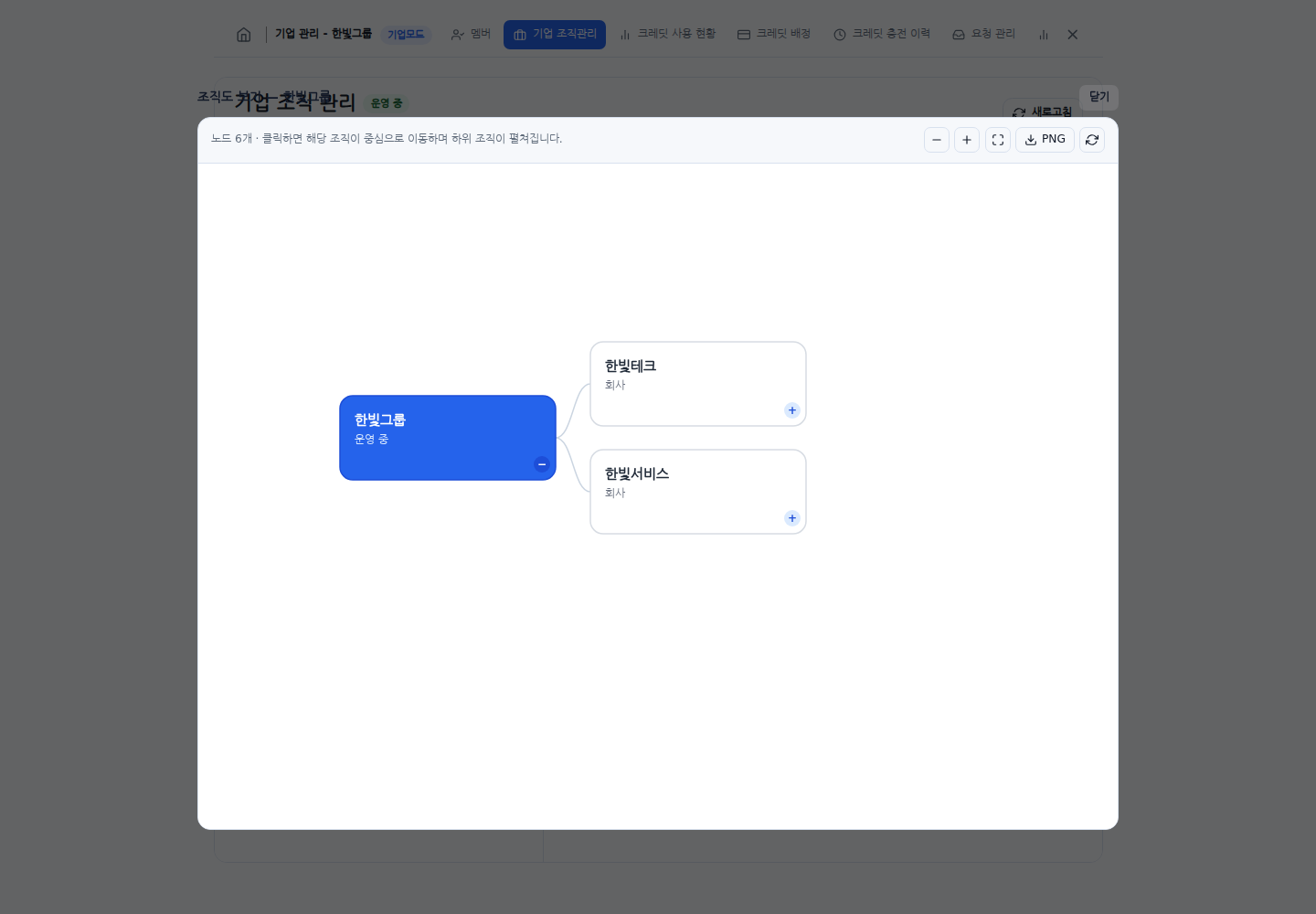Screen dimensions: 1316x914
Task: Collapse the 한빛그룹 node children
Action: click(x=542, y=464)
